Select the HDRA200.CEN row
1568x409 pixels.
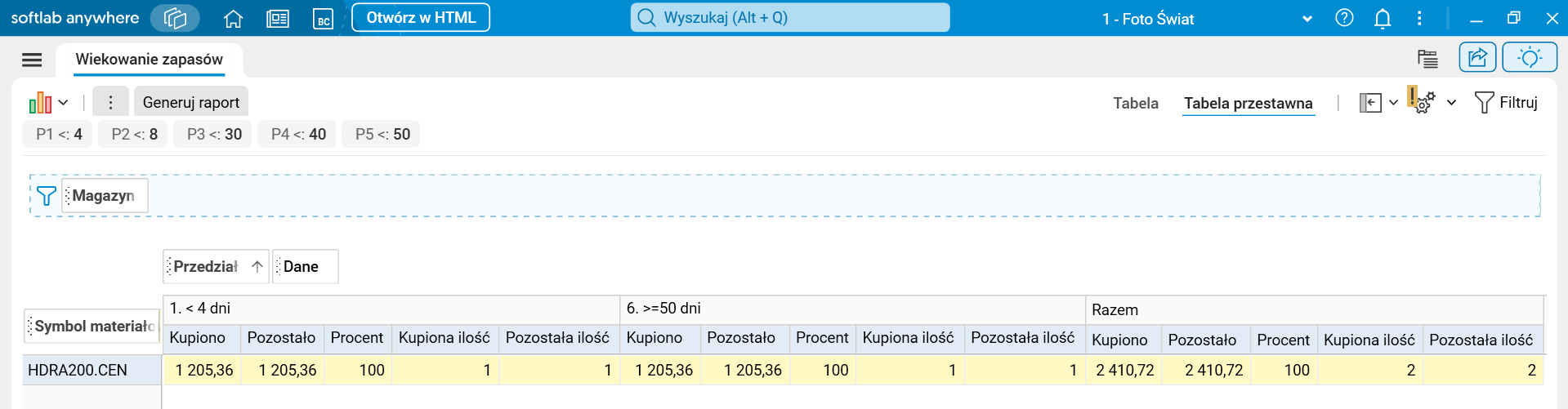(x=92, y=370)
